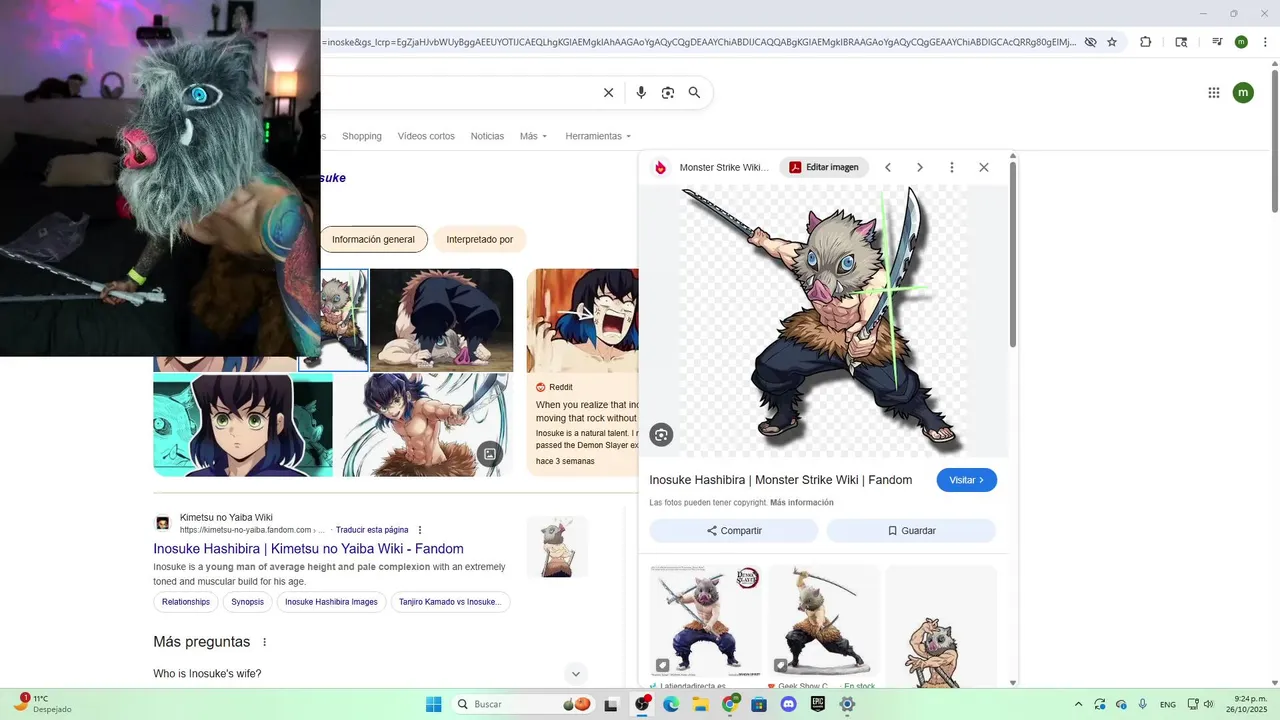1280x720 pixels.
Task: Open the three-dot menu beside Traducir esta página
Action: [420, 530]
